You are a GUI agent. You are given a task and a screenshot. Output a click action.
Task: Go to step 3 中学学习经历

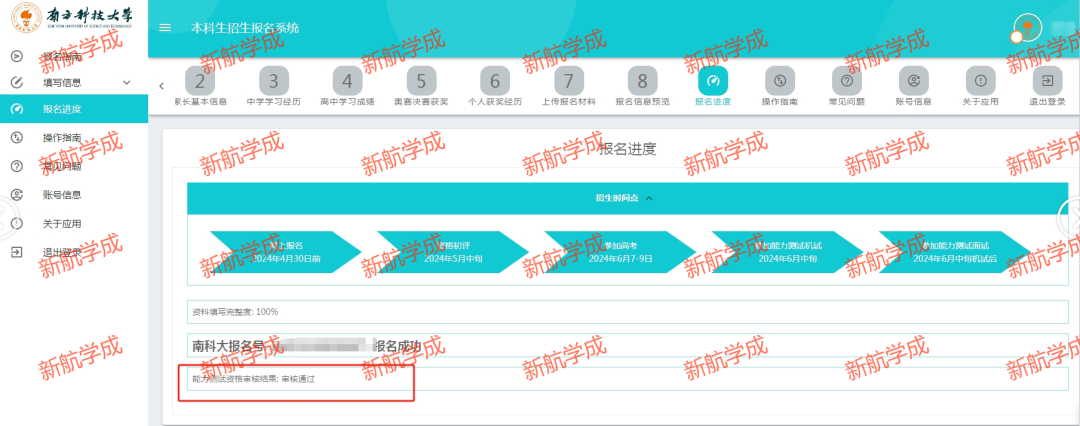274,82
